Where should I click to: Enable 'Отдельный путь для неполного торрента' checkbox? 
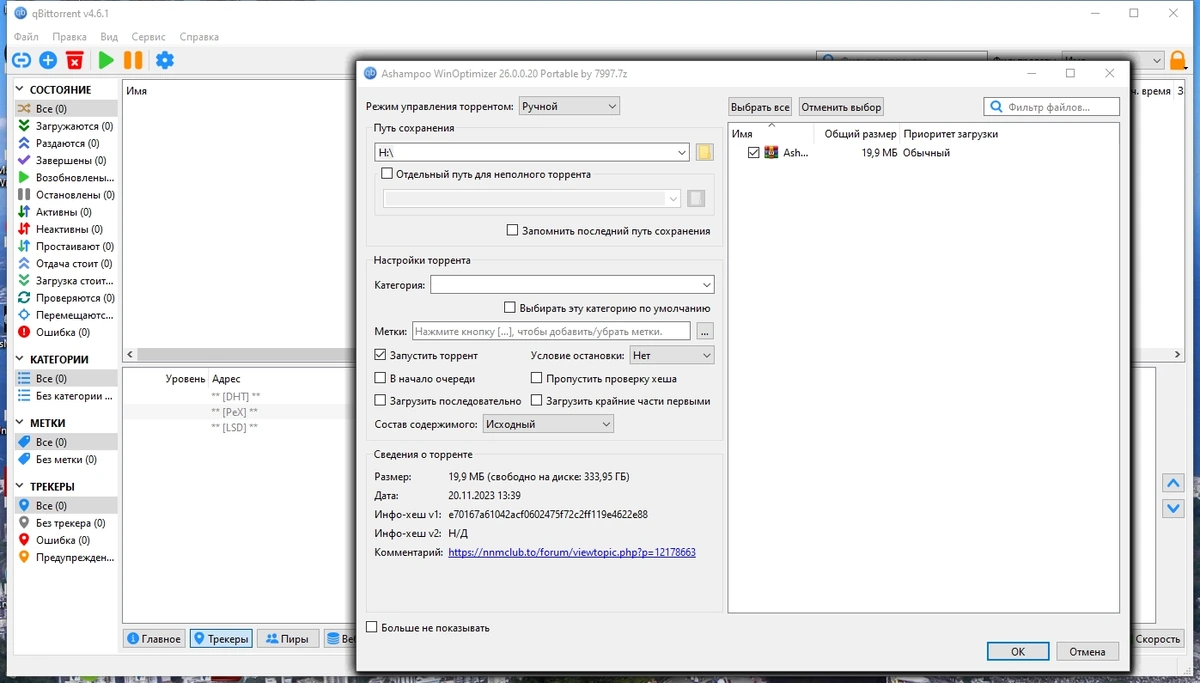point(388,174)
